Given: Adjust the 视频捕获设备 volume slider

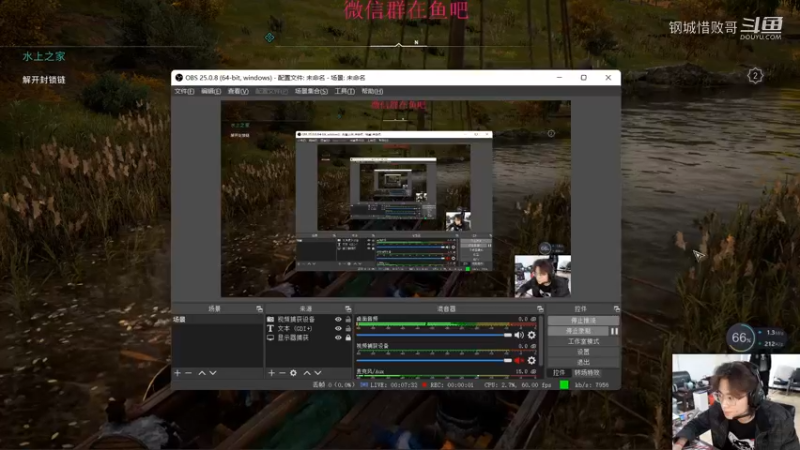Looking at the screenshot, I should pyautogui.click(x=434, y=361).
